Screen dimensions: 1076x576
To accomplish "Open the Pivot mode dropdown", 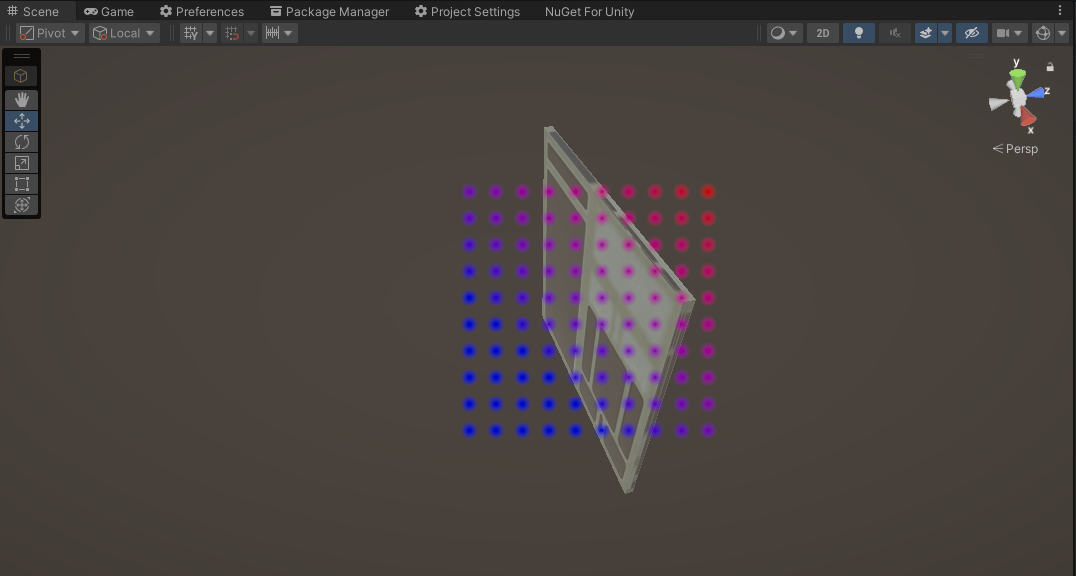I will tap(49, 32).
